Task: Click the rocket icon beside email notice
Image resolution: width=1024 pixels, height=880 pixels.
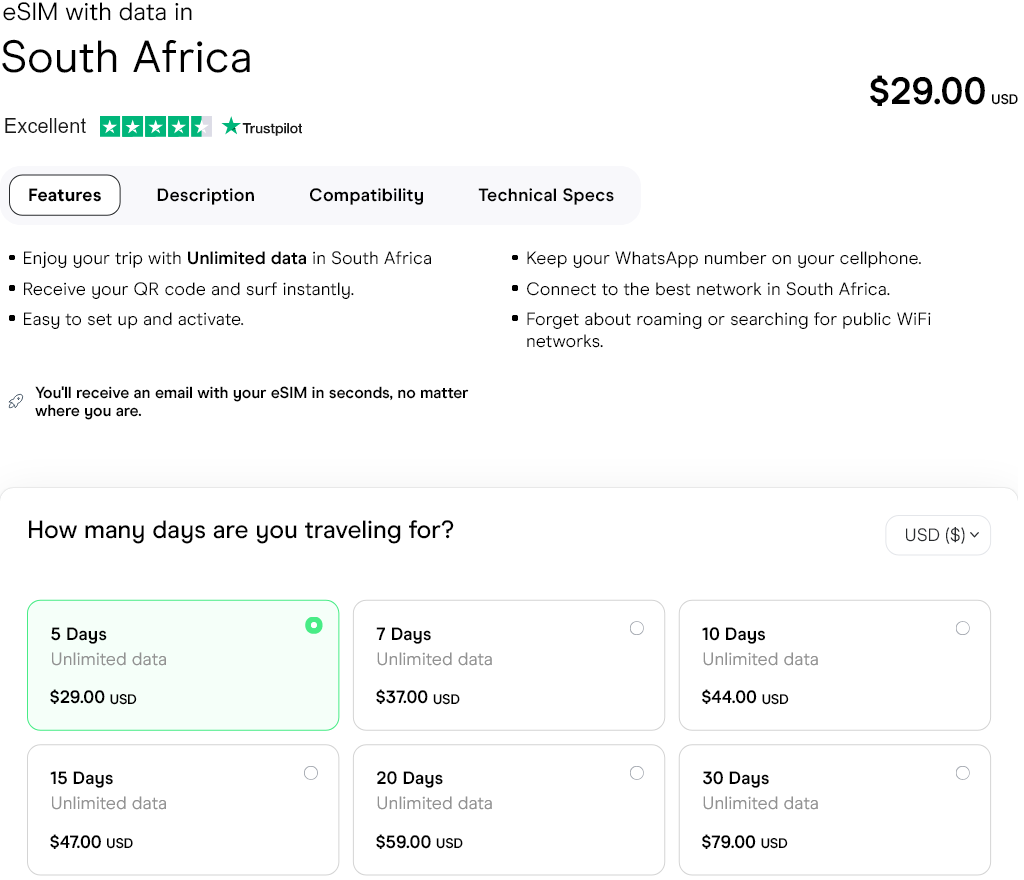Action: (x=15, y=401)
